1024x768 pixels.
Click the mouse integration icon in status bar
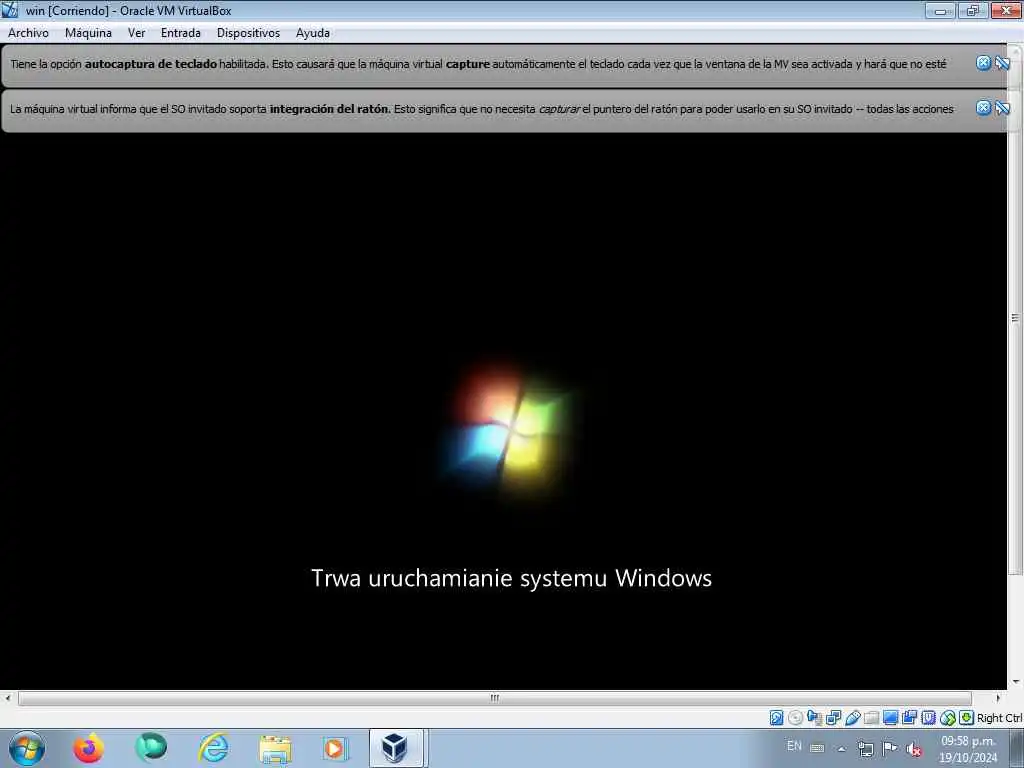click(948, 718)
